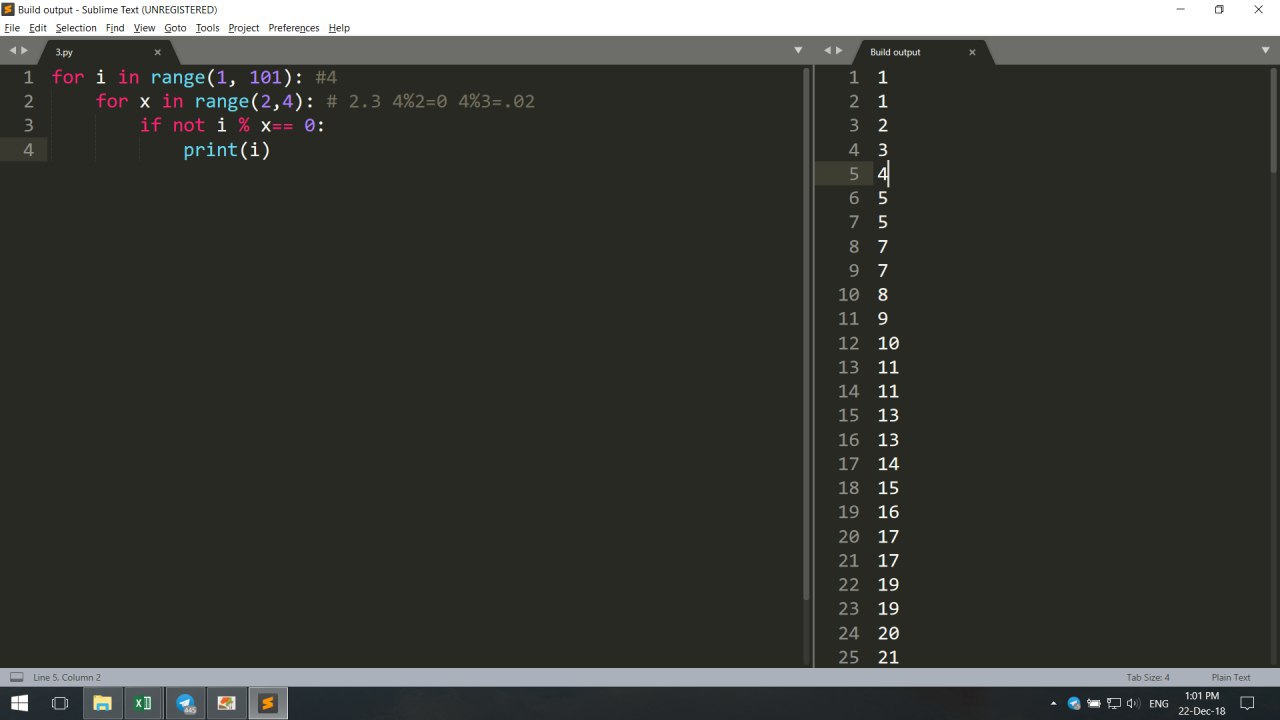This screenshot has height=720, width=1280.
Task: Open the Find menu
Action: 115,28
